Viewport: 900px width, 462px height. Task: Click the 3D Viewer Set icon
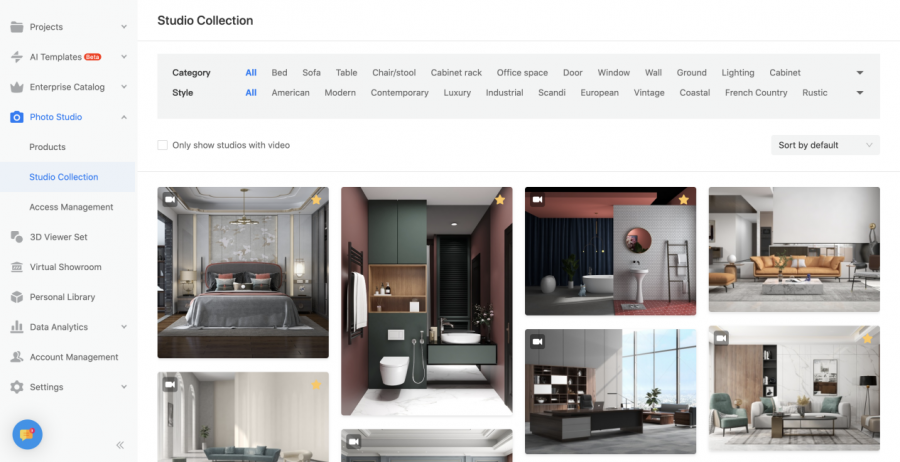17,237
